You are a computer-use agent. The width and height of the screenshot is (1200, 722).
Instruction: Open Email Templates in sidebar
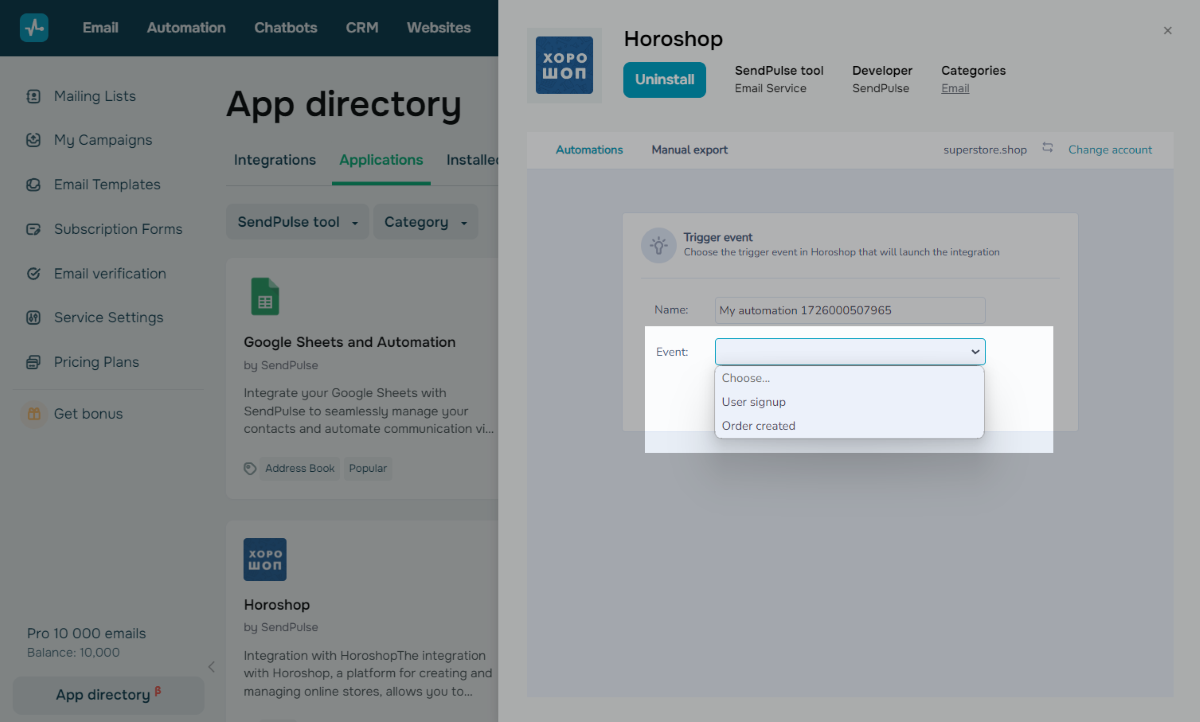[108, 185]
